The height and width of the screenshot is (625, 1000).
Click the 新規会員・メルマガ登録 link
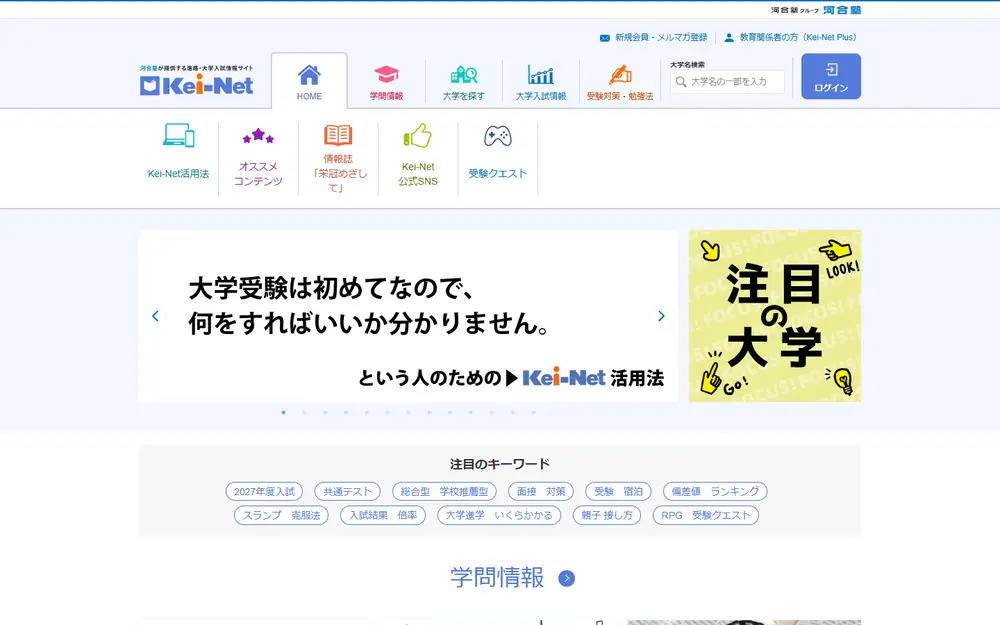(x=661, y=38)
